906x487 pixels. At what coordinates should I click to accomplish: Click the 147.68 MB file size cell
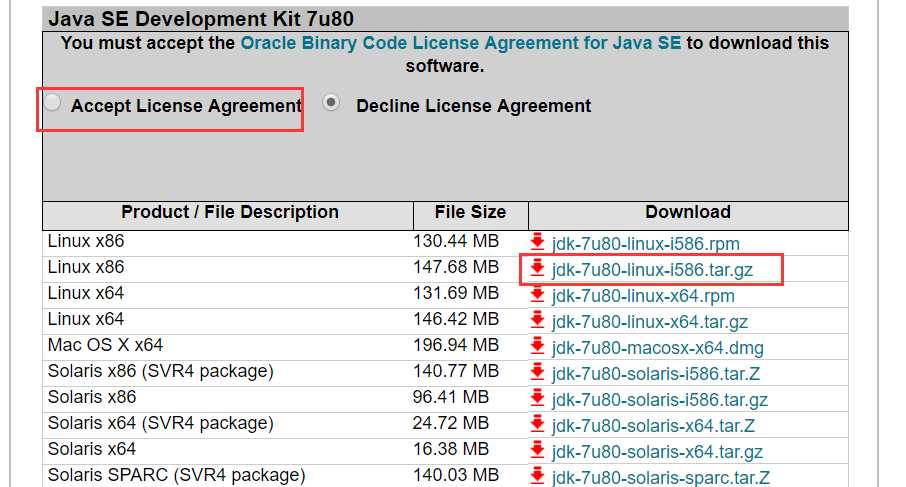pyautogui.click(x=455, y=267)
